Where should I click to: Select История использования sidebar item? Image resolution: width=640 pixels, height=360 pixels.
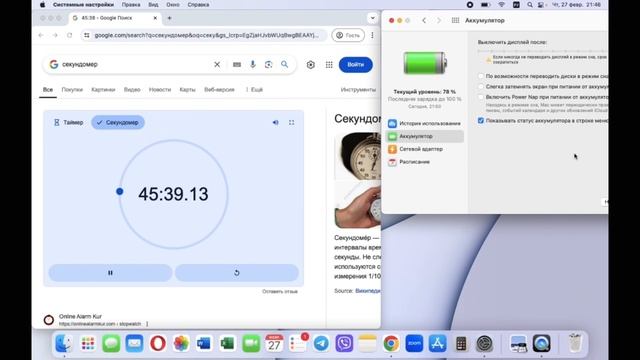tap(424, 123)
